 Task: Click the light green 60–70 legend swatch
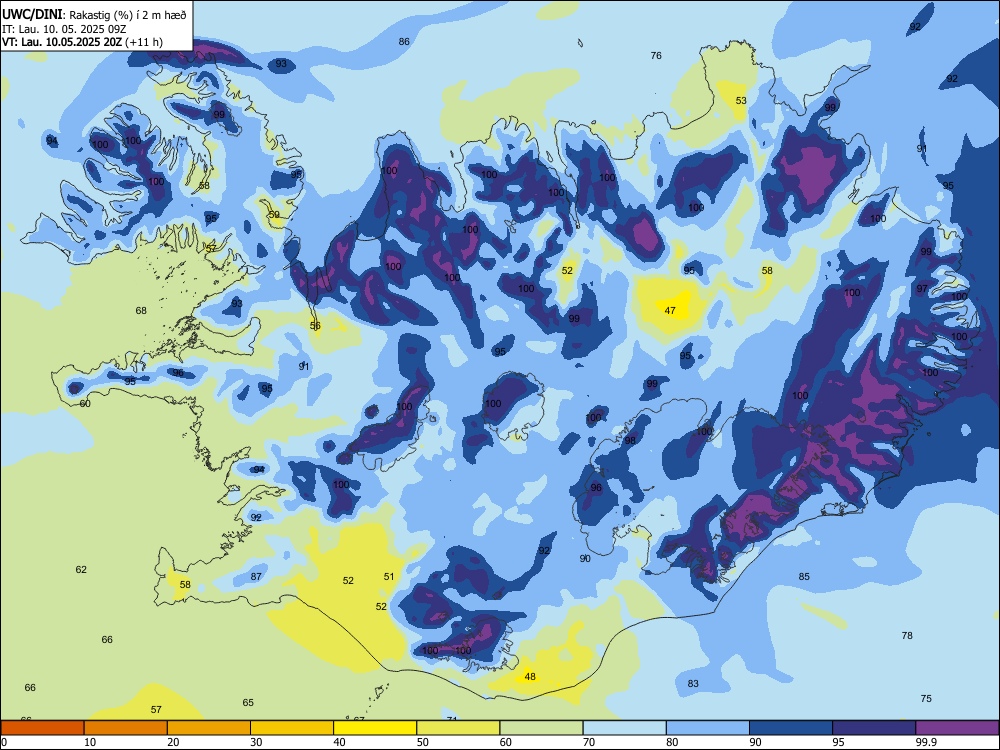(x=541, y=728)
